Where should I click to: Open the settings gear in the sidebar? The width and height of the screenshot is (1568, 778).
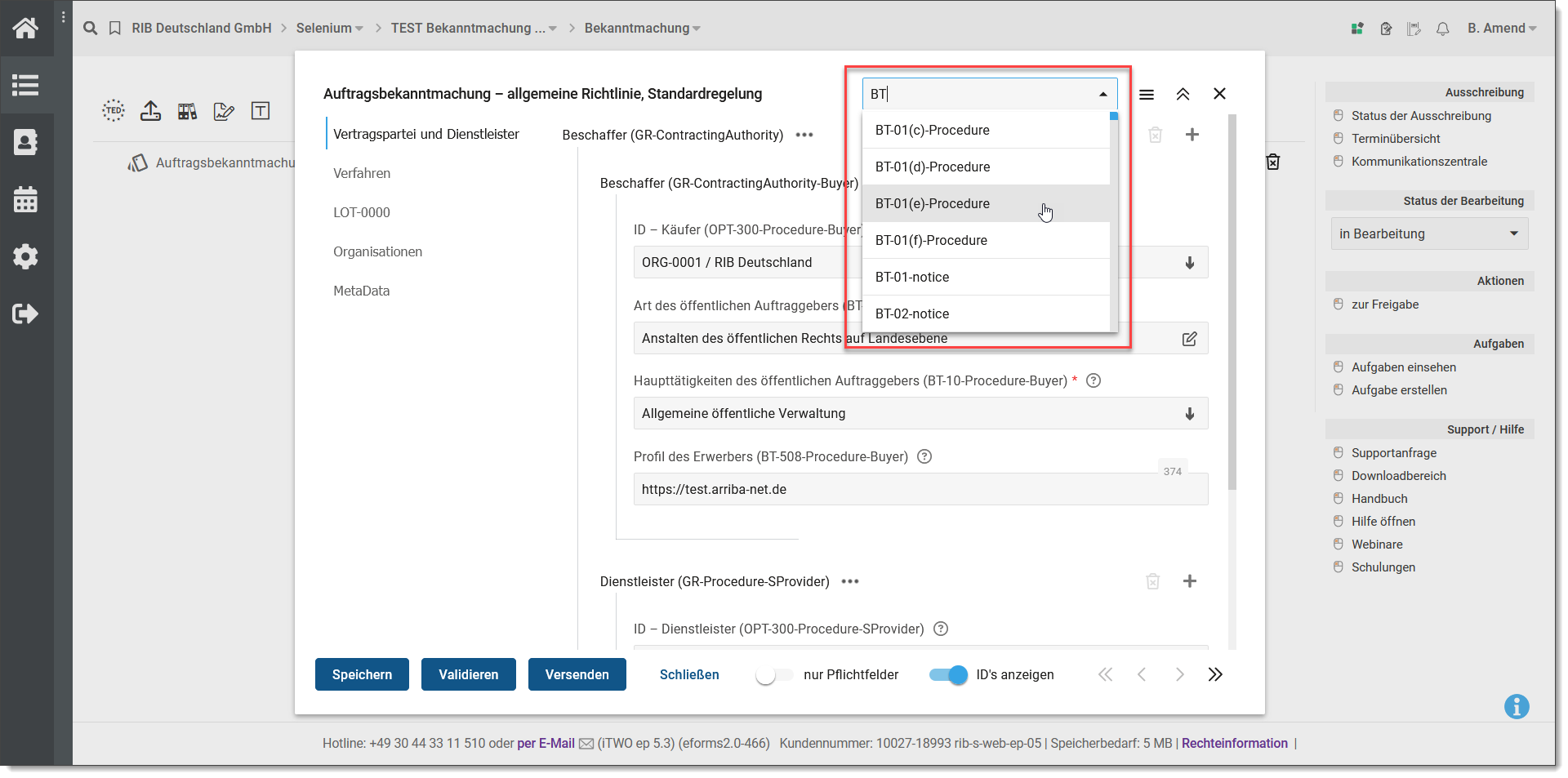[x=25, y=256]
